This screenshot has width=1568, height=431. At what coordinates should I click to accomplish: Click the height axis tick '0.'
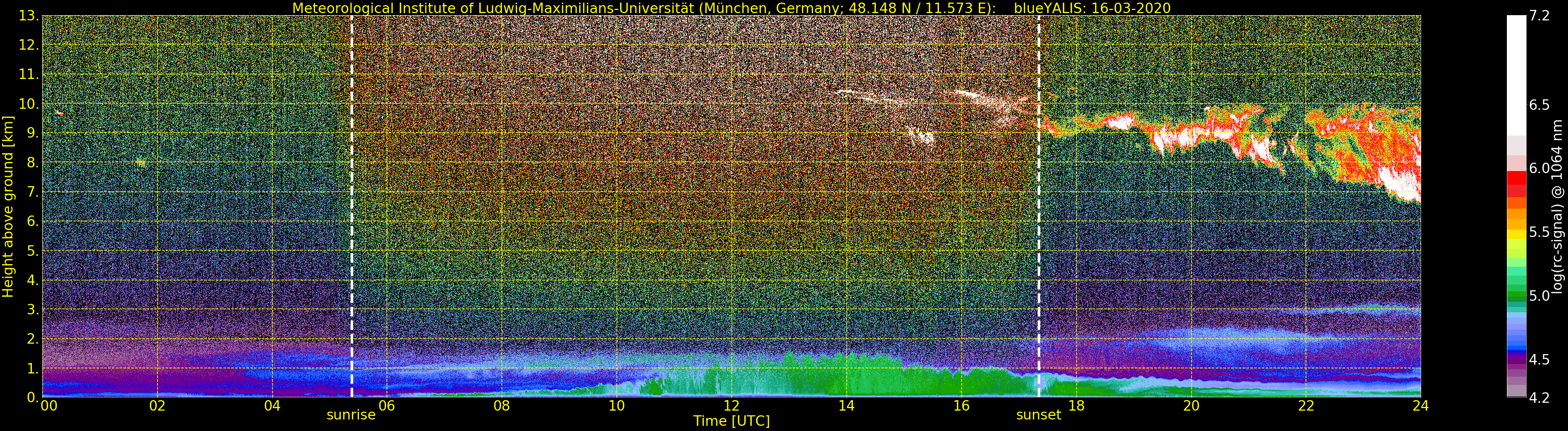click(33, 397)
